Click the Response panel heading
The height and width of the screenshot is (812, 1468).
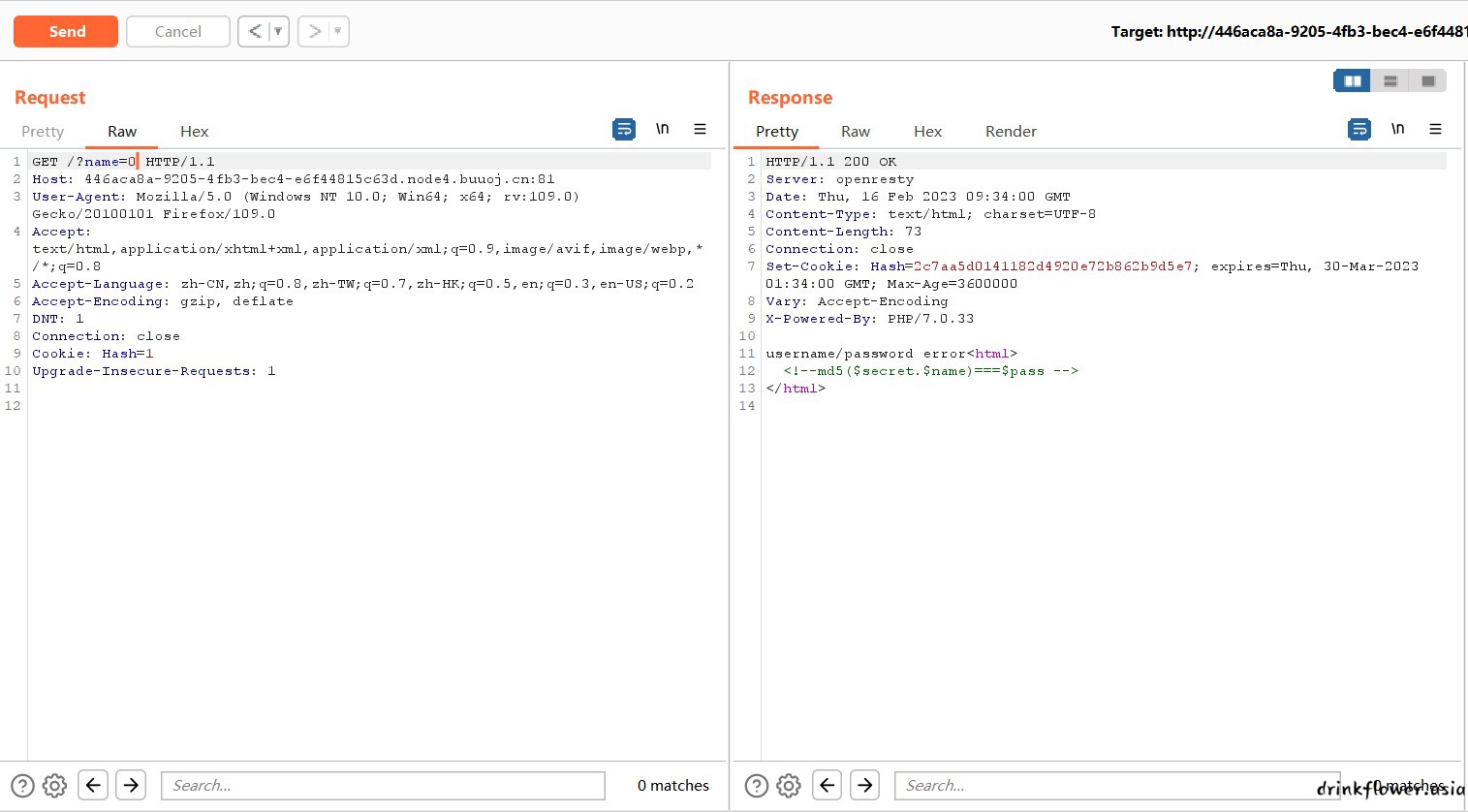(790, 97)
